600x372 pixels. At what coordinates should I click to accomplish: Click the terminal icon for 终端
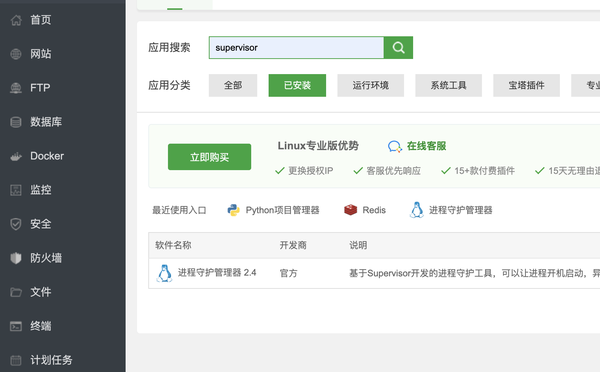16,326
